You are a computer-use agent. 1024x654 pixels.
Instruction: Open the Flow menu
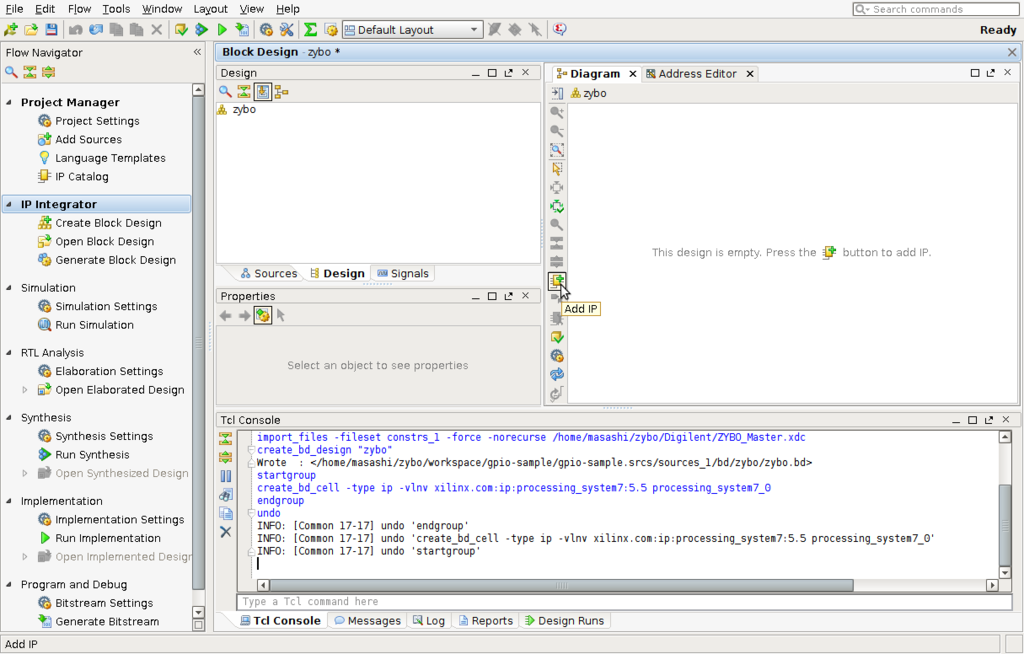[x=79, y=8]
